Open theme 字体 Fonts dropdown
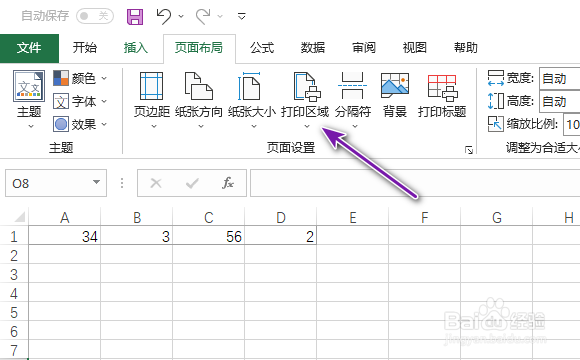This screenshot has height=360, width=580. [x=80, y=101]
